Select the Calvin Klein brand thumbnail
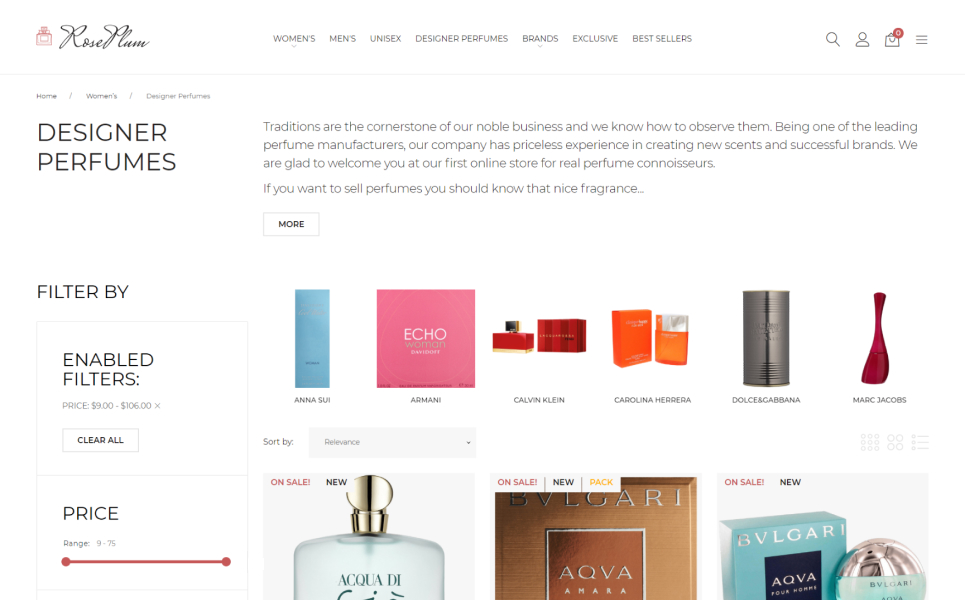This screenshot has width=965, height=600. [539, 346]
